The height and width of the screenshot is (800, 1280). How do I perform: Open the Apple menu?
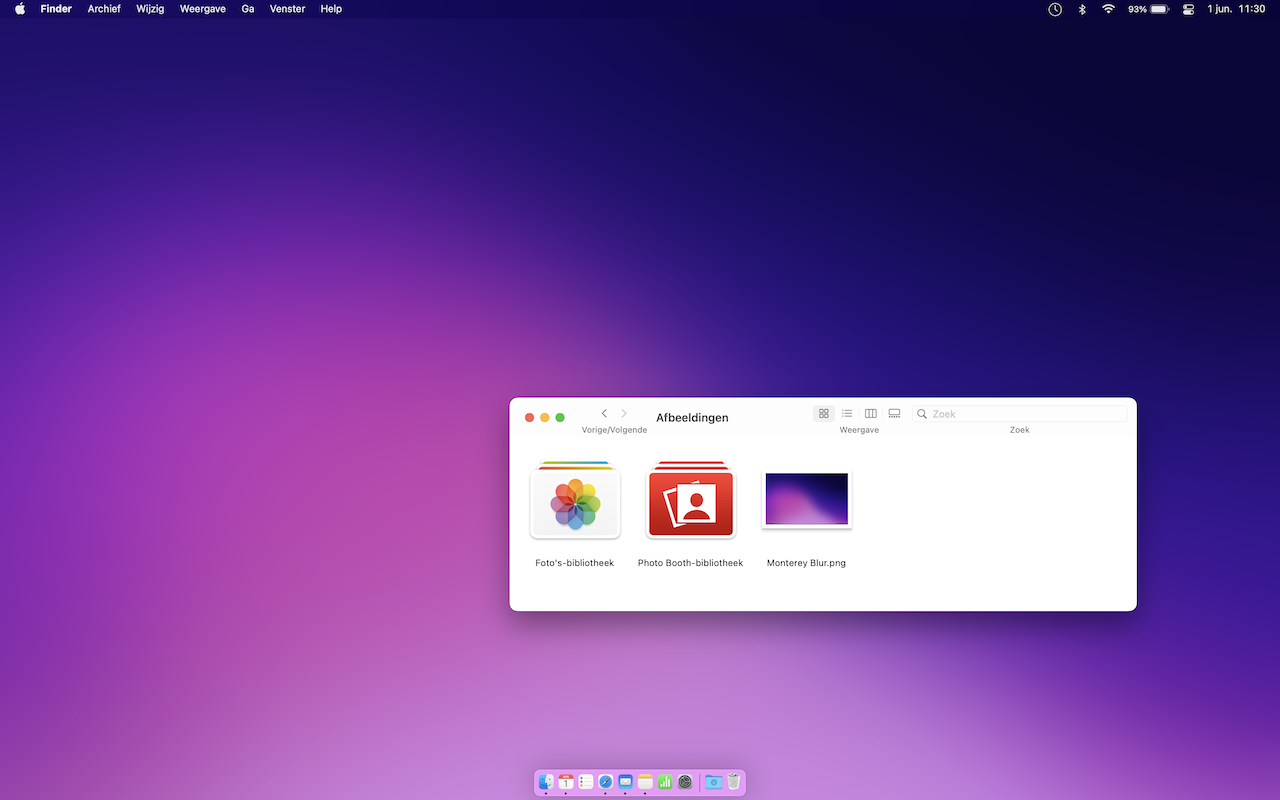20,9
